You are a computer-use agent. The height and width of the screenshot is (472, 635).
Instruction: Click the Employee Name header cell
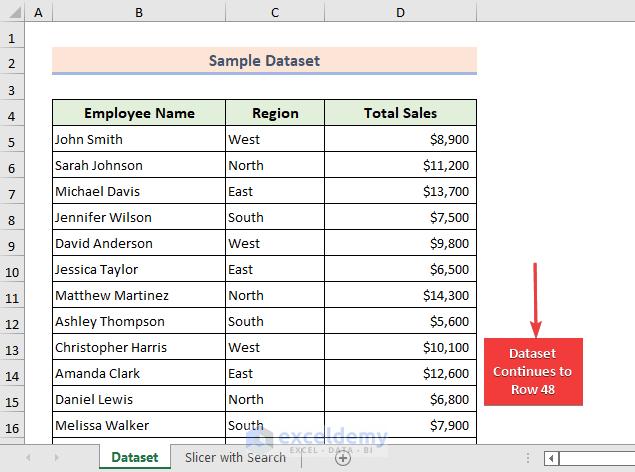click(x=139, y=113)
